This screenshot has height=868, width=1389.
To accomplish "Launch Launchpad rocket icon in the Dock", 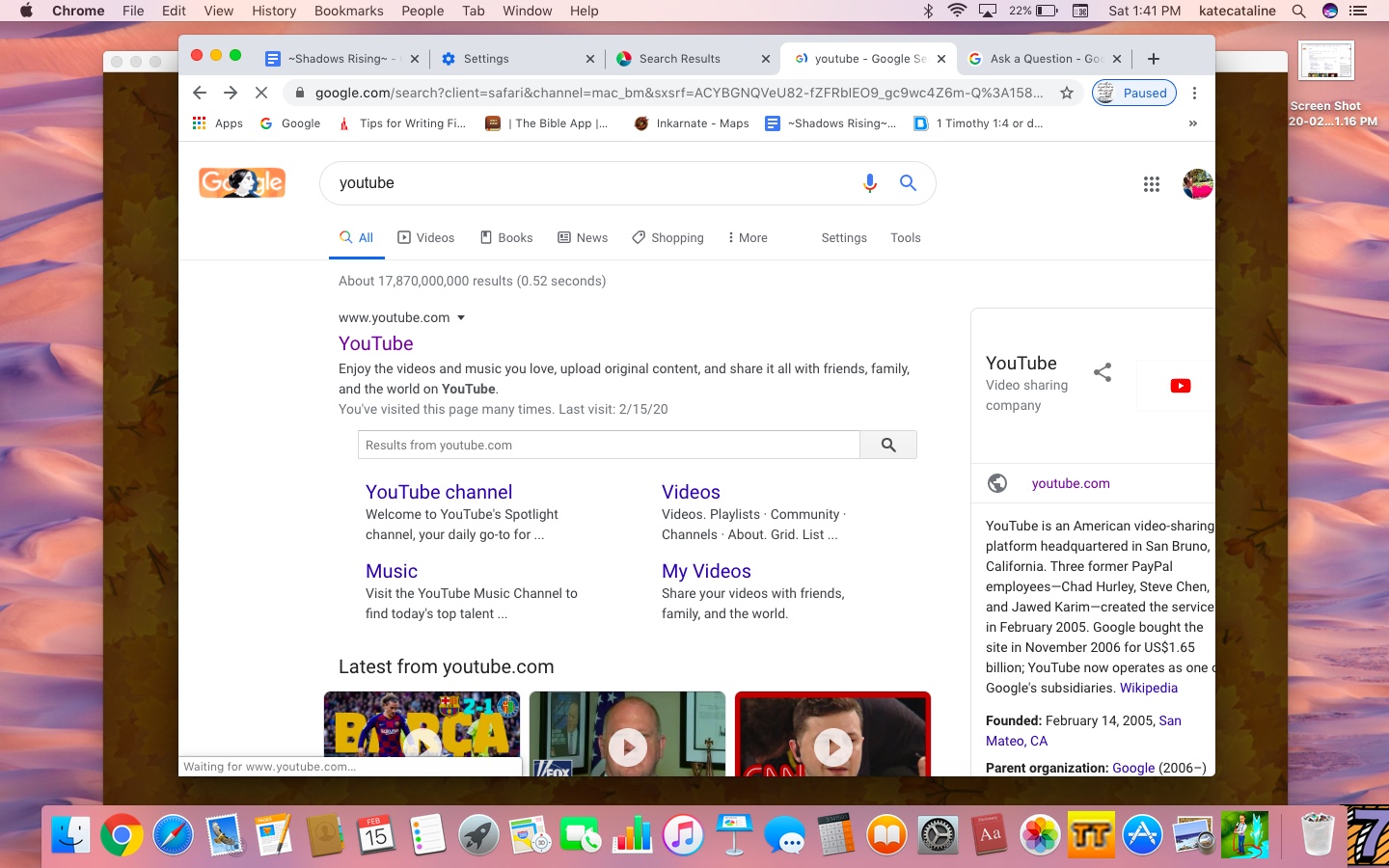I will coord(478,834).
